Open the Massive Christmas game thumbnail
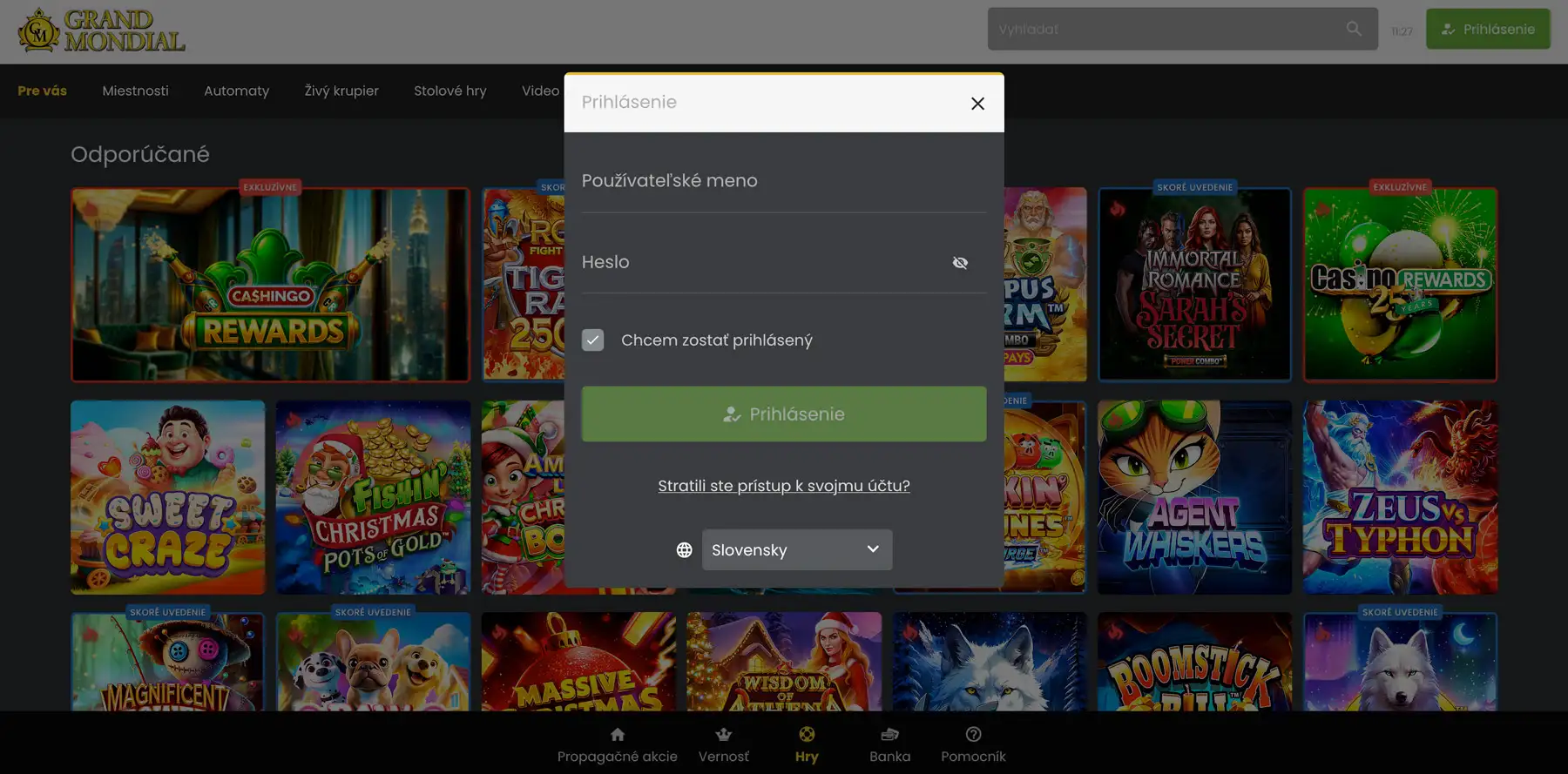 tap(578, 662)
